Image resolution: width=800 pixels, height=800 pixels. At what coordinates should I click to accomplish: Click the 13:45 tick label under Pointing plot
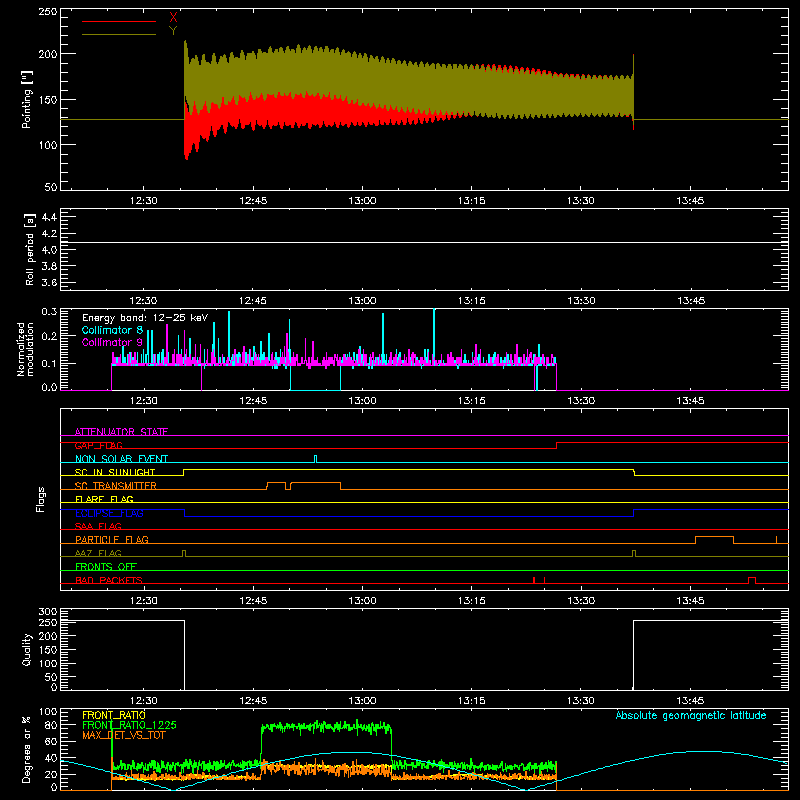point(690,201)
